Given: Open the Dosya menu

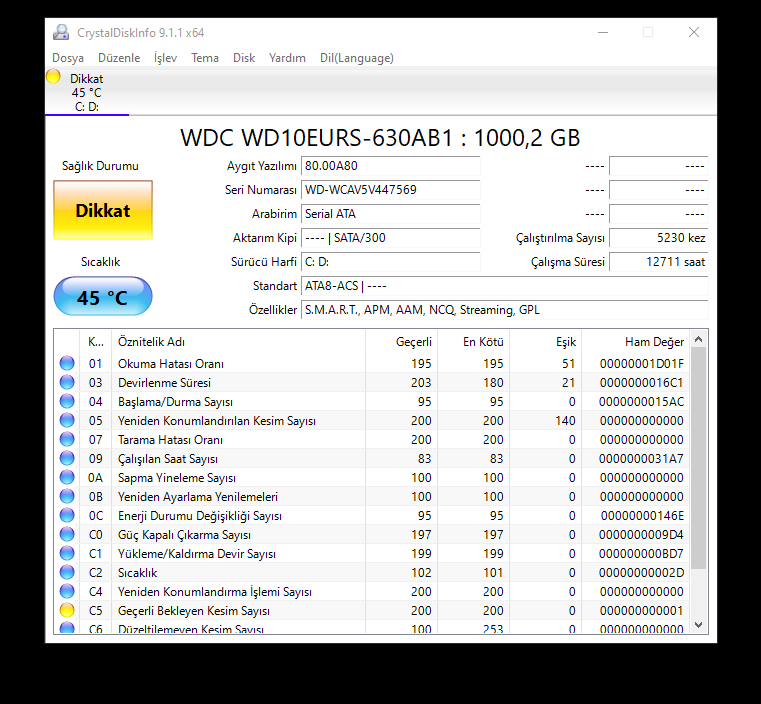Looking at the screenshot, I should (x=68, y=58).
